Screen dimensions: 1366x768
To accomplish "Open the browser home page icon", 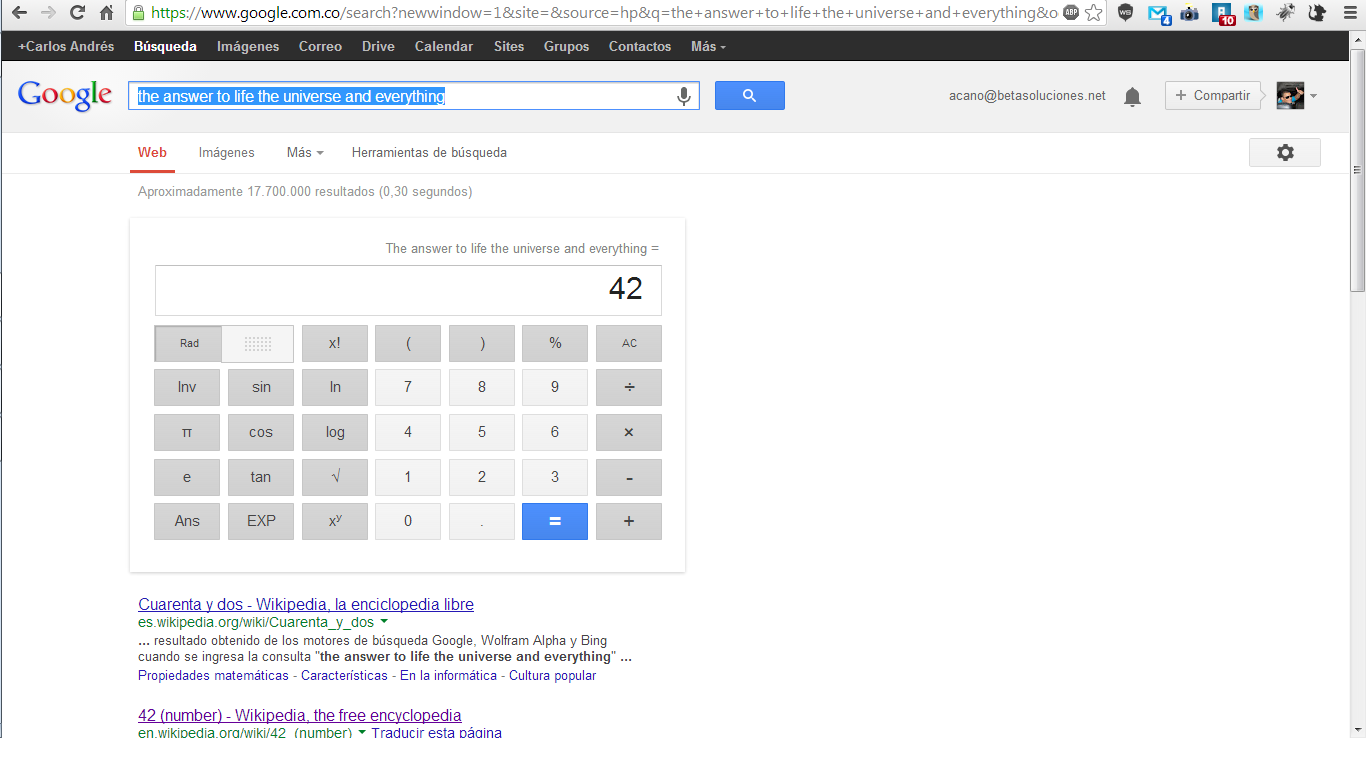I will 106,13.
